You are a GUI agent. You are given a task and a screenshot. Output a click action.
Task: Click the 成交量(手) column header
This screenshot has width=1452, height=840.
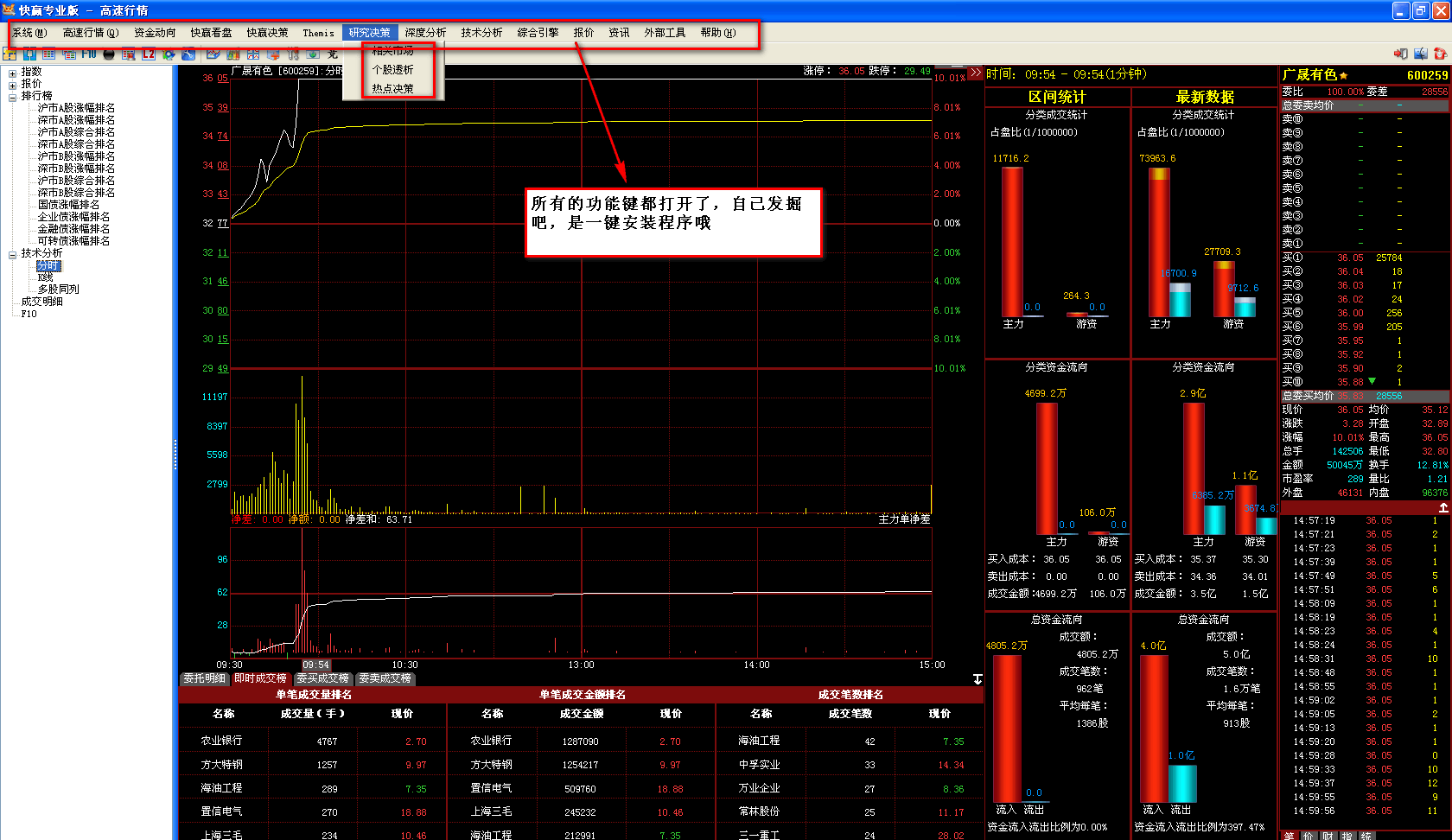click(x=312, y=714)
